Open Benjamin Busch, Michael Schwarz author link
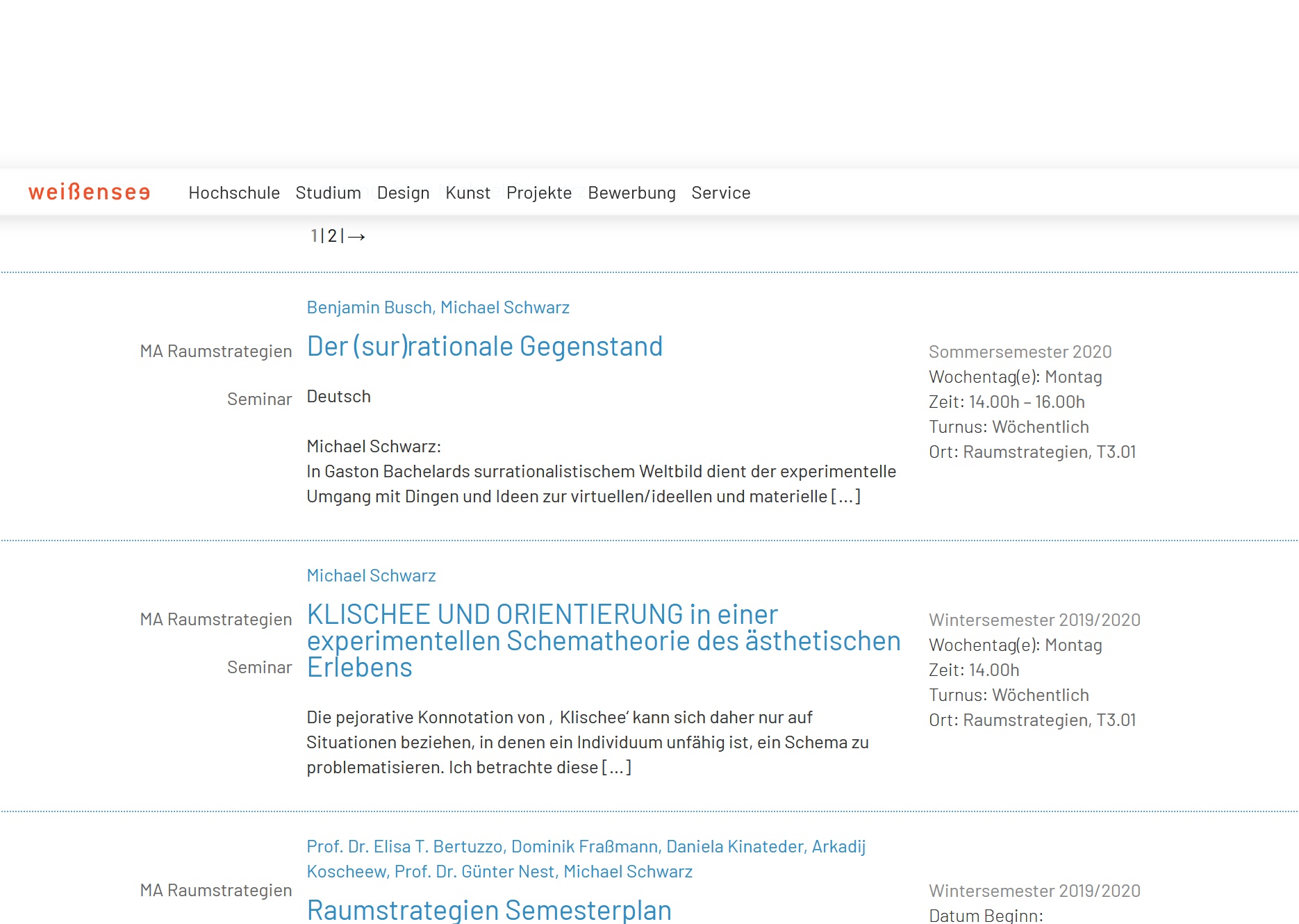 438,308
